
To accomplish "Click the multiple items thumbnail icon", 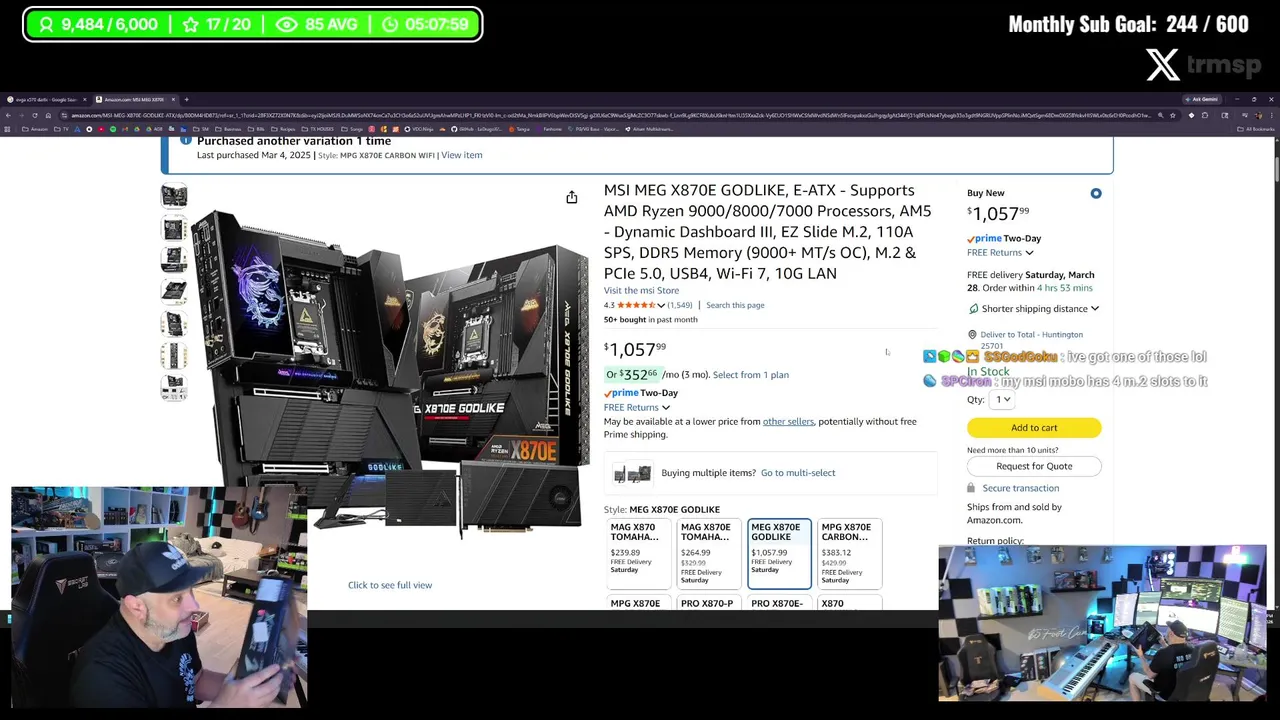I will [x=632, y=473].
